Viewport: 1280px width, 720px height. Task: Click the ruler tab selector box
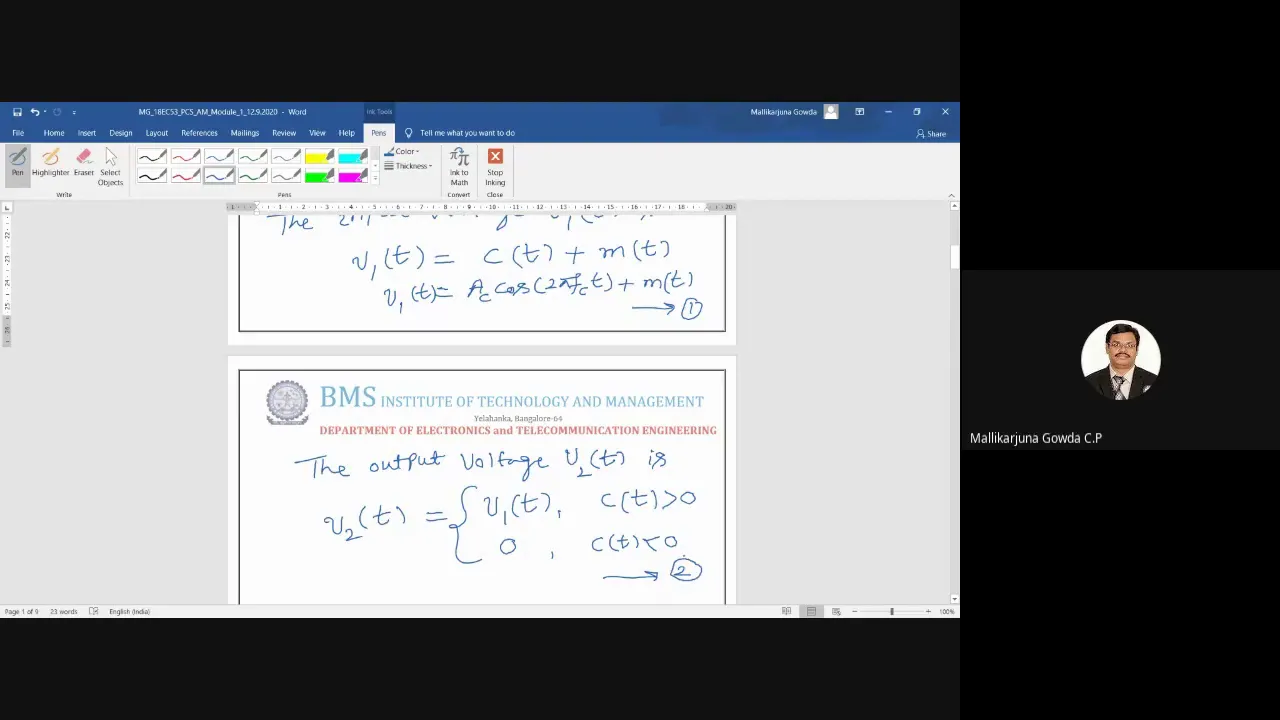tap(7, 208)
